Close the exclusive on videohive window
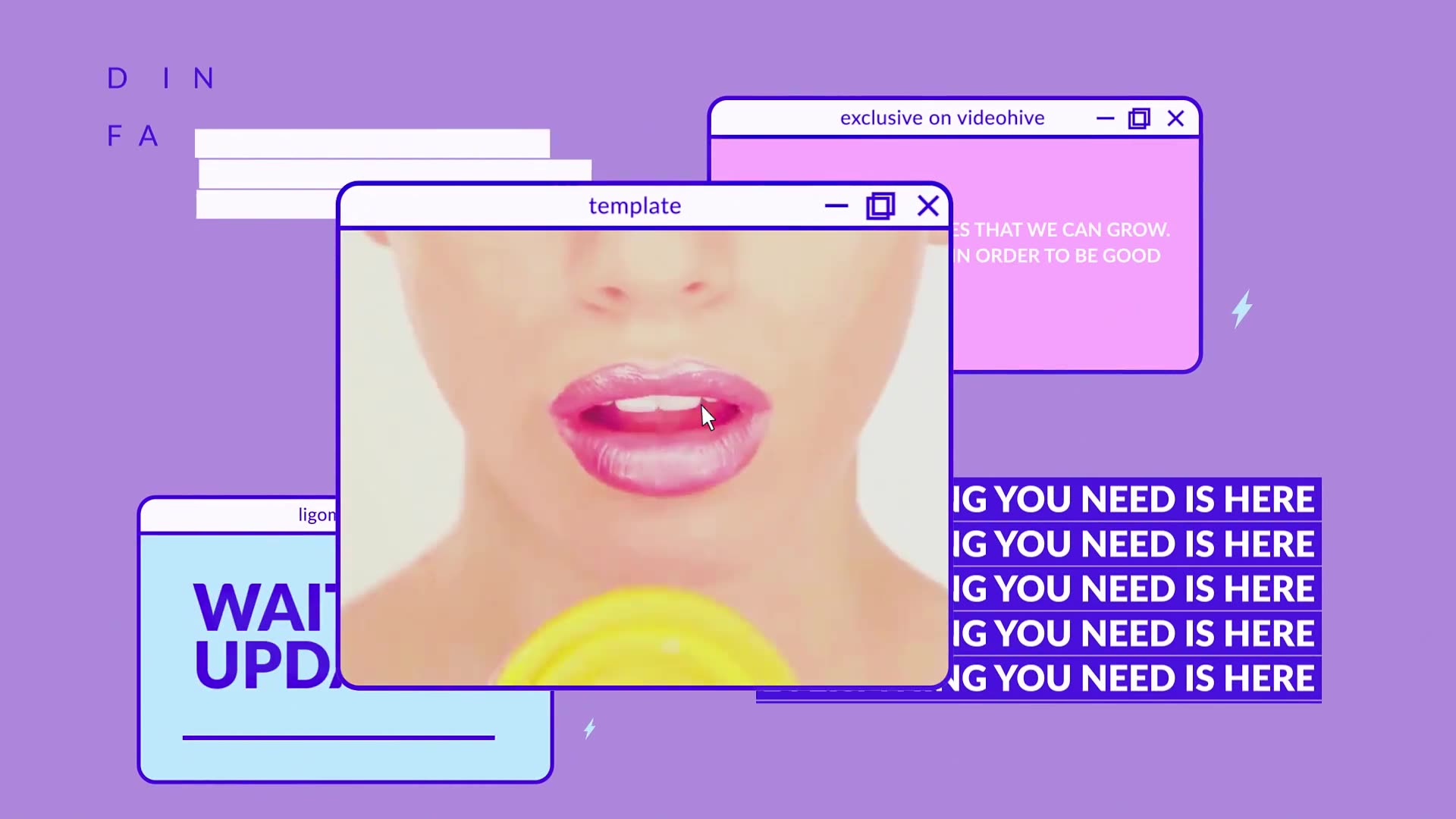Image resolution: width=1456 pixels, height=819 pixels. [1175, 118]
